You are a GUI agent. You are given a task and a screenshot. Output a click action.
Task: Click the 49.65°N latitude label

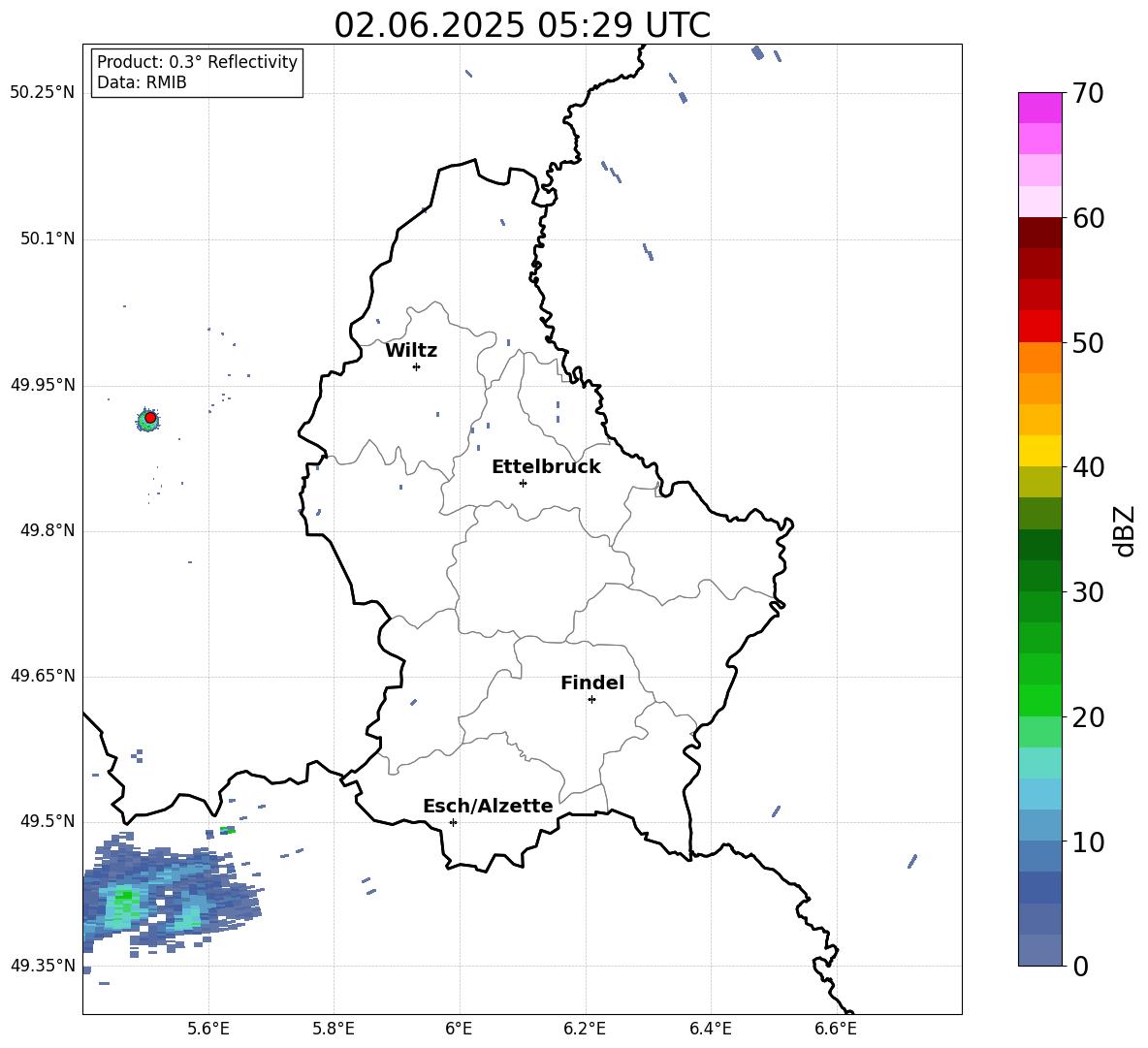(43, 676)
